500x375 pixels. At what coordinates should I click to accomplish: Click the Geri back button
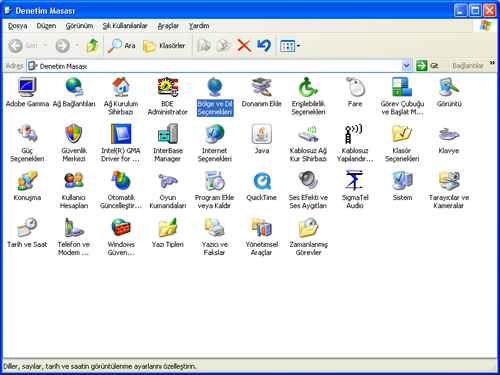click(23, 46)
